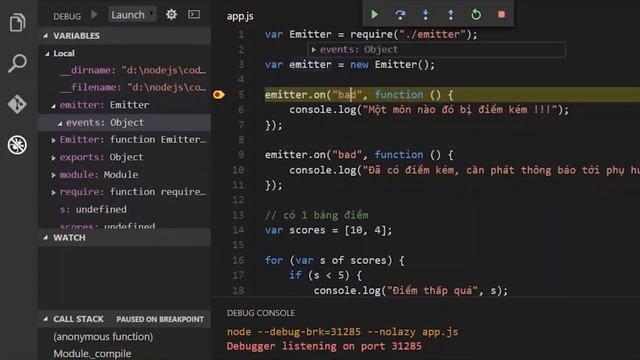Step into in debug toolbar
The image size is (640, 360).
coord(425,15)
